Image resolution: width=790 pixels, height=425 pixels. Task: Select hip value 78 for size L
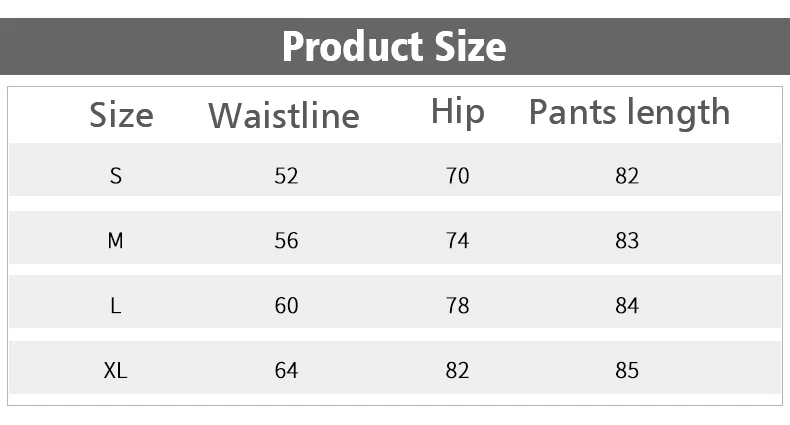tap(457, 306)
